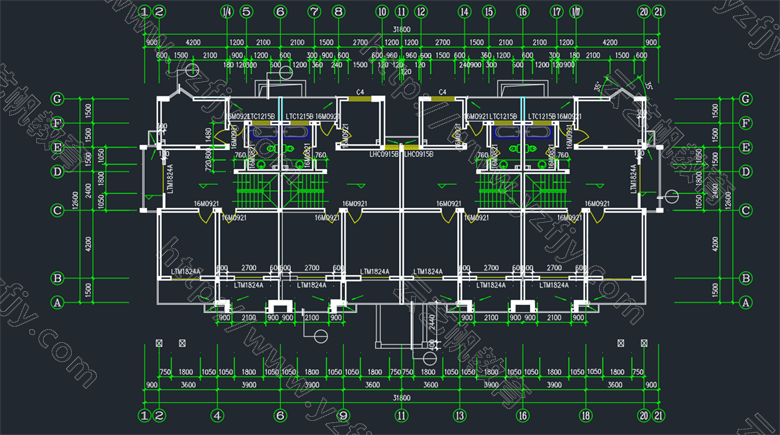Select axis bubble B on the left side
780x435 pixels.
point(58,278)
